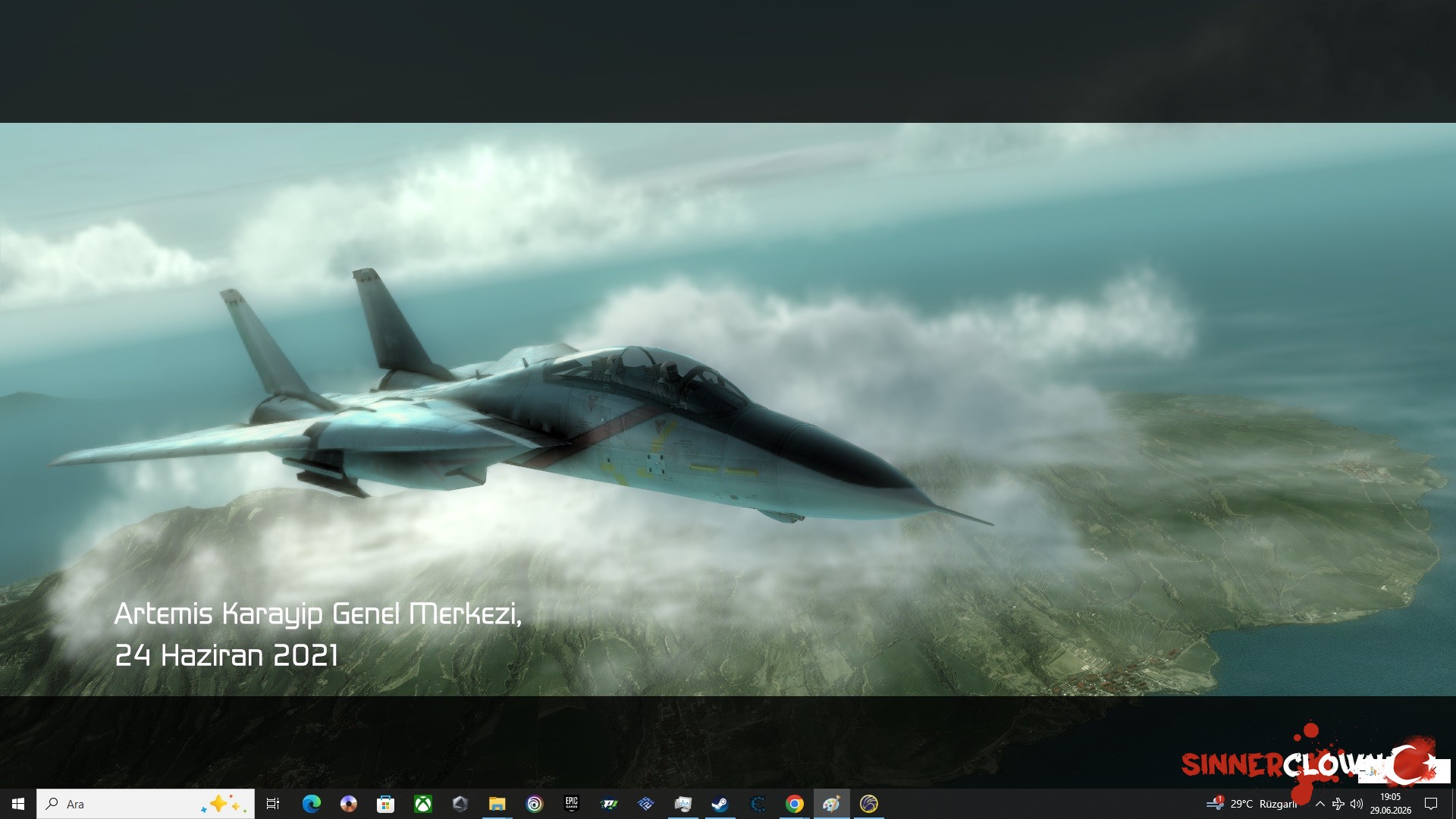Launch Ubisoft Connect from the taskbar
Screen dimensions: 1456x819
tap(535, 804)
